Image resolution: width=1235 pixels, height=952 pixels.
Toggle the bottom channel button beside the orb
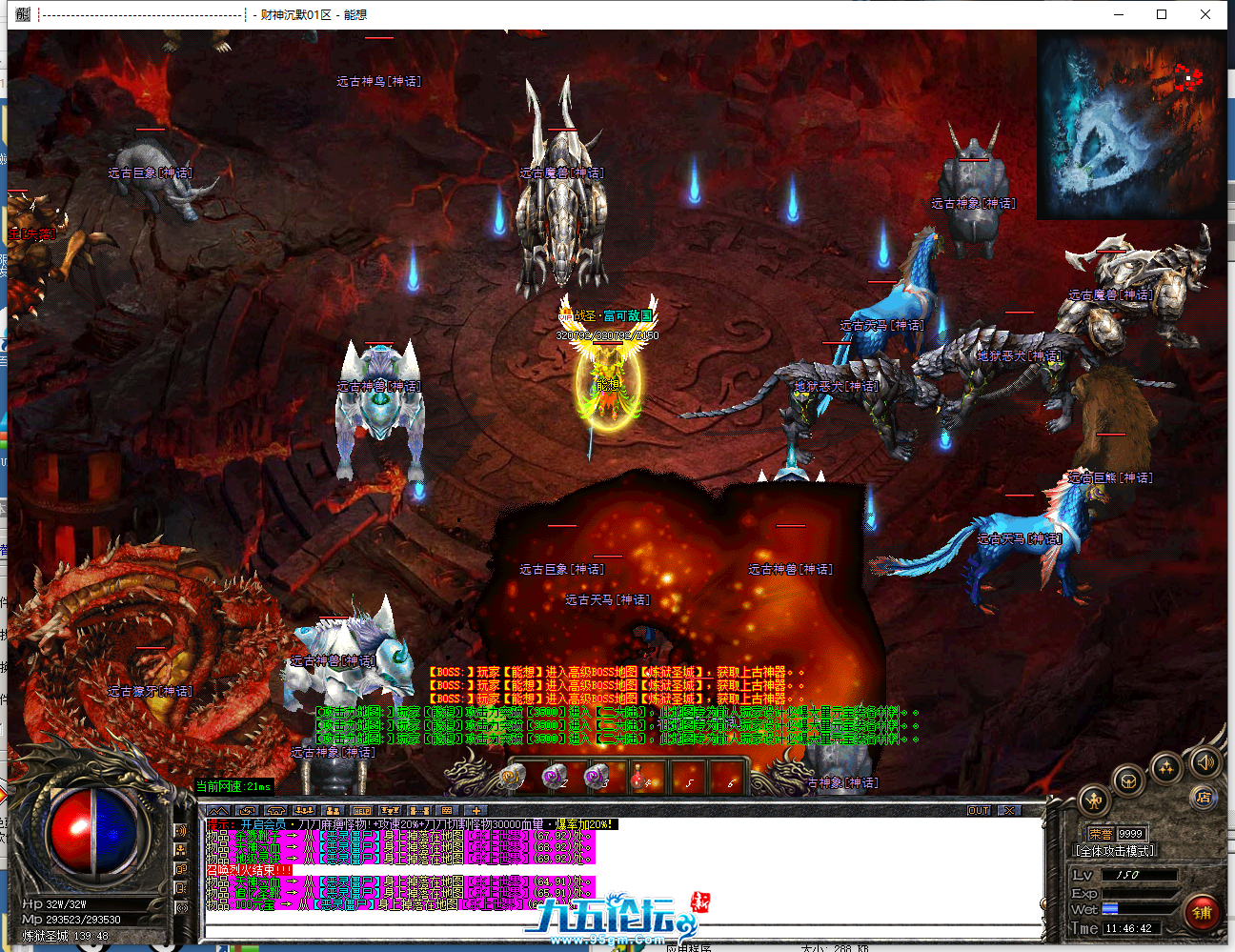pos(181,907)
